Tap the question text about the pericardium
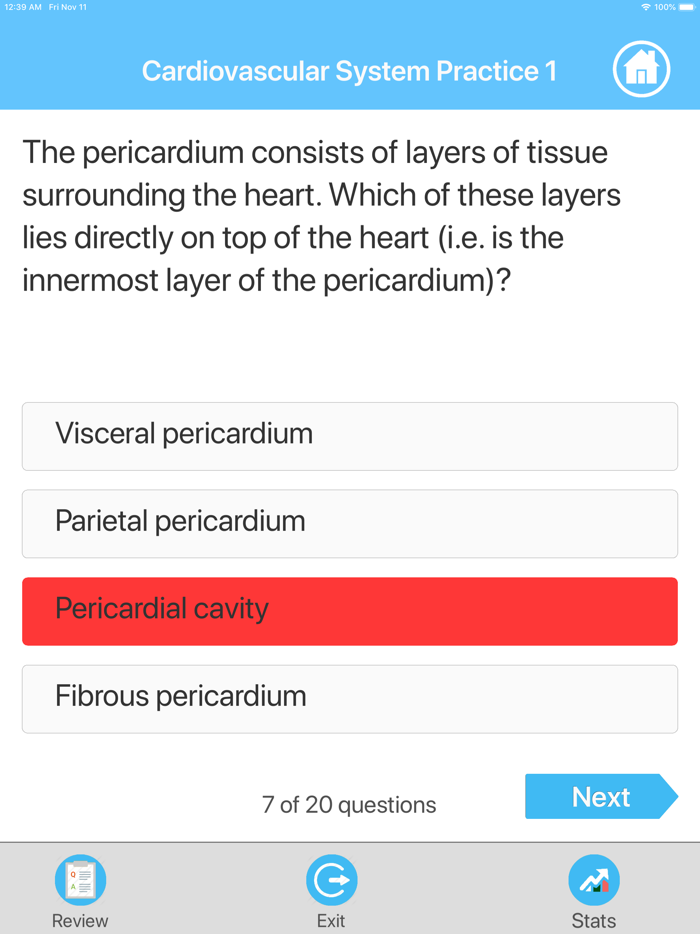Image resolution: width=700 pixels, height=934 pixels. coord(320,216)
